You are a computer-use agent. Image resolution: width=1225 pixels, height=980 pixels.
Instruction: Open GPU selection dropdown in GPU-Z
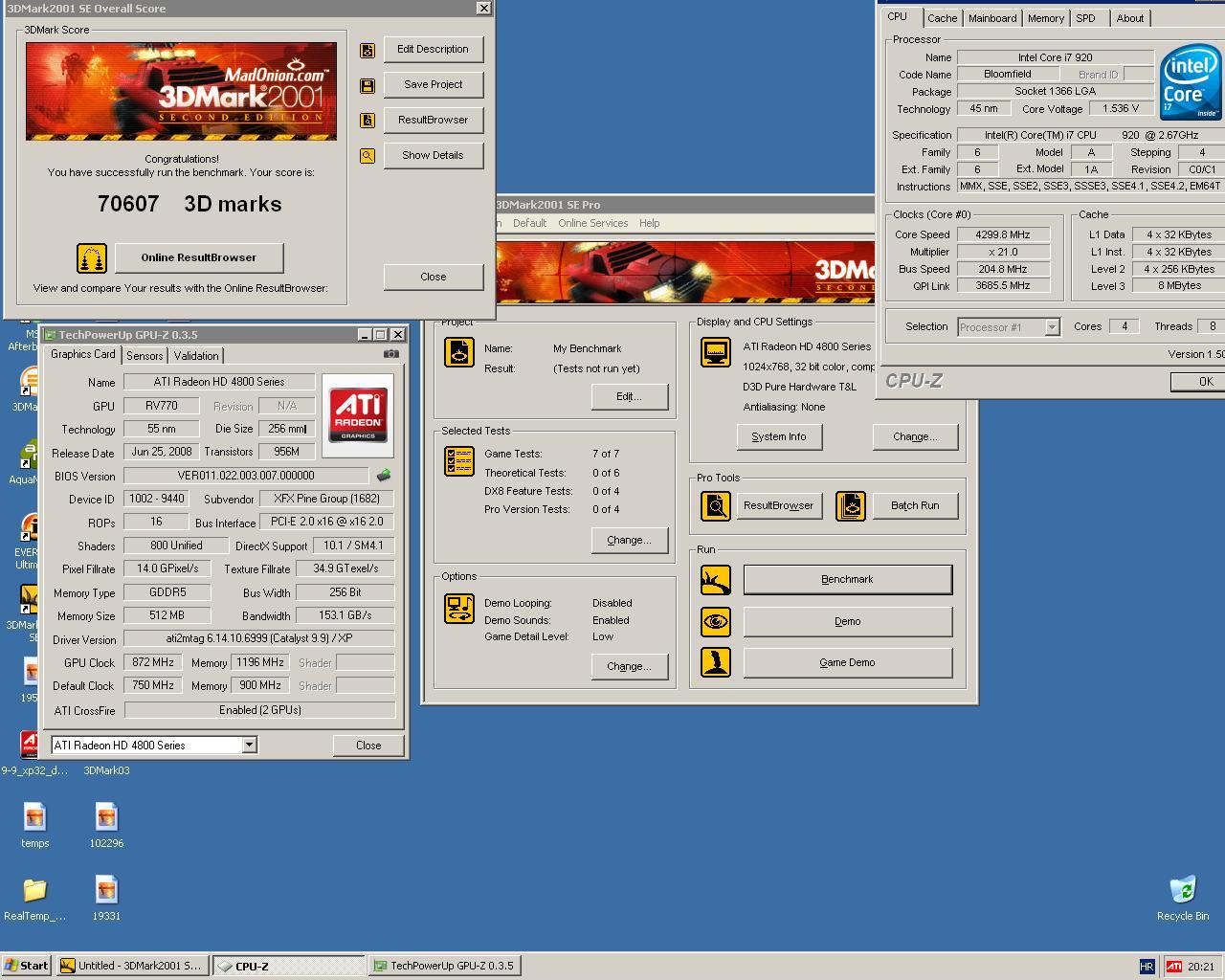249,746
